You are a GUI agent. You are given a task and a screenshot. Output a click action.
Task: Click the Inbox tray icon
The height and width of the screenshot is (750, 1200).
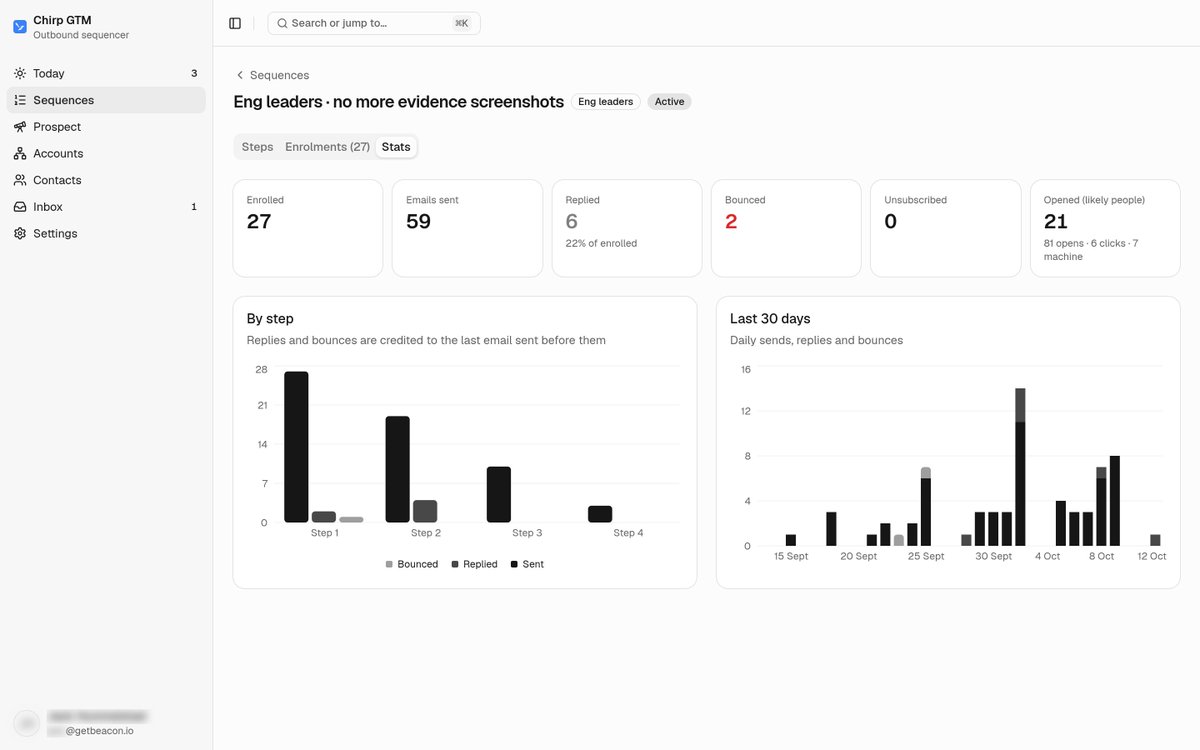(x=20, y=207)
